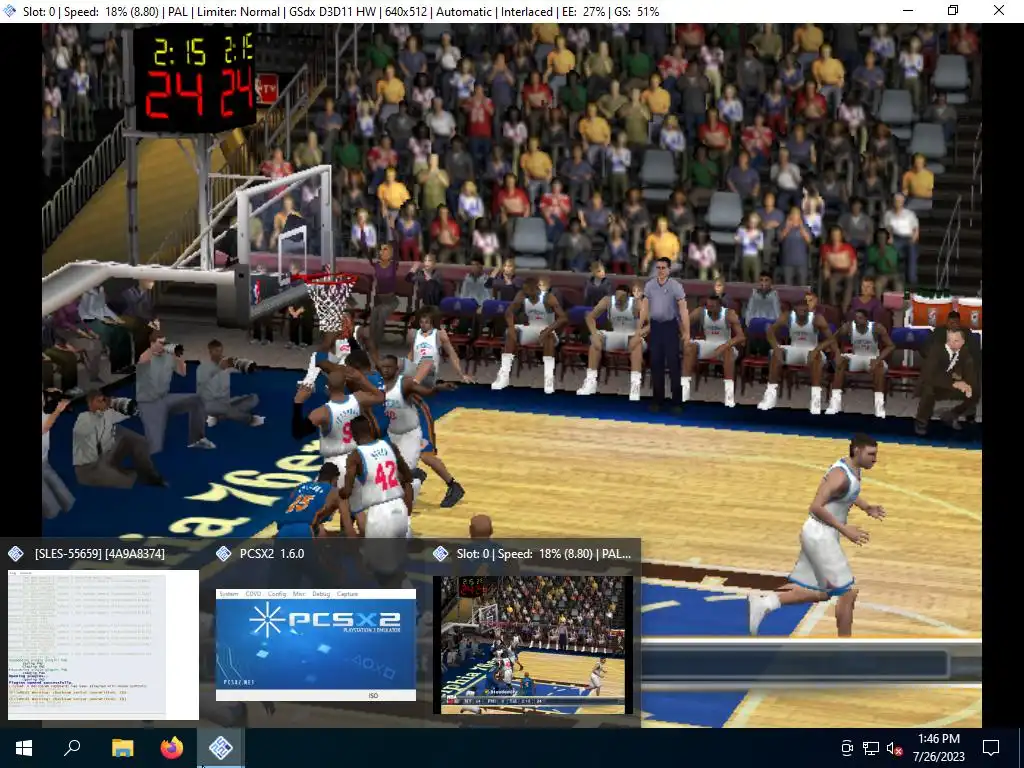Launch File Explorer from taskbar
Image resolution: width=1024 pixels, height=768 pixels.
(122, 748)
